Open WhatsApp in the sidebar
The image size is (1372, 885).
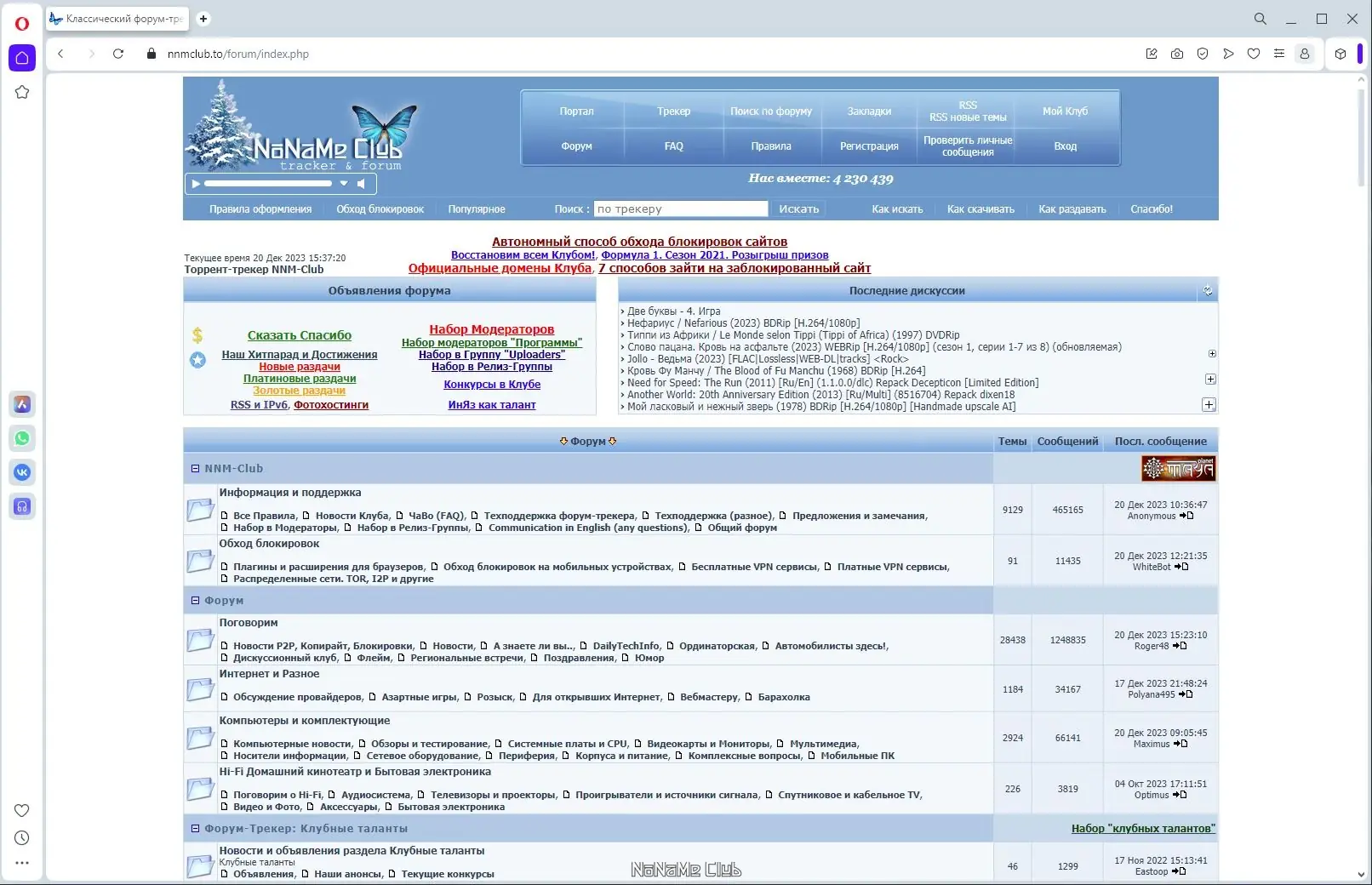pos(22,438)
